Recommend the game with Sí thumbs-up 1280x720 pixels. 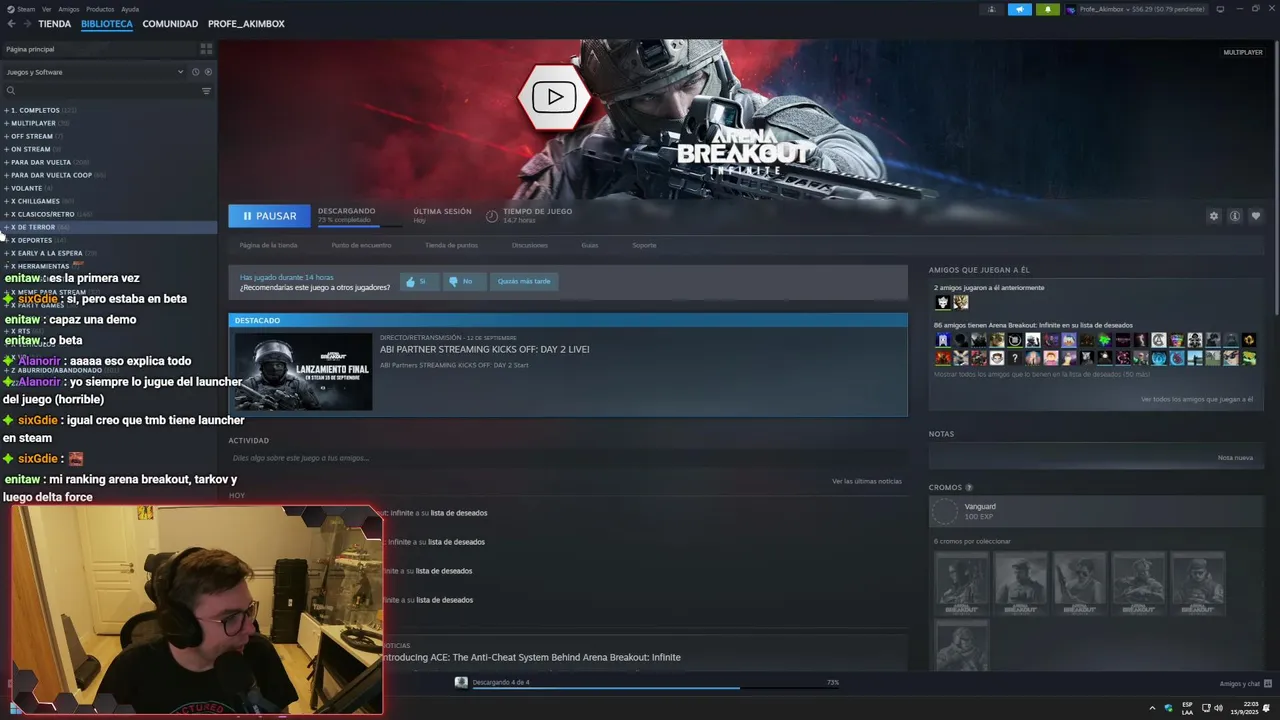(x=420, y=282)
